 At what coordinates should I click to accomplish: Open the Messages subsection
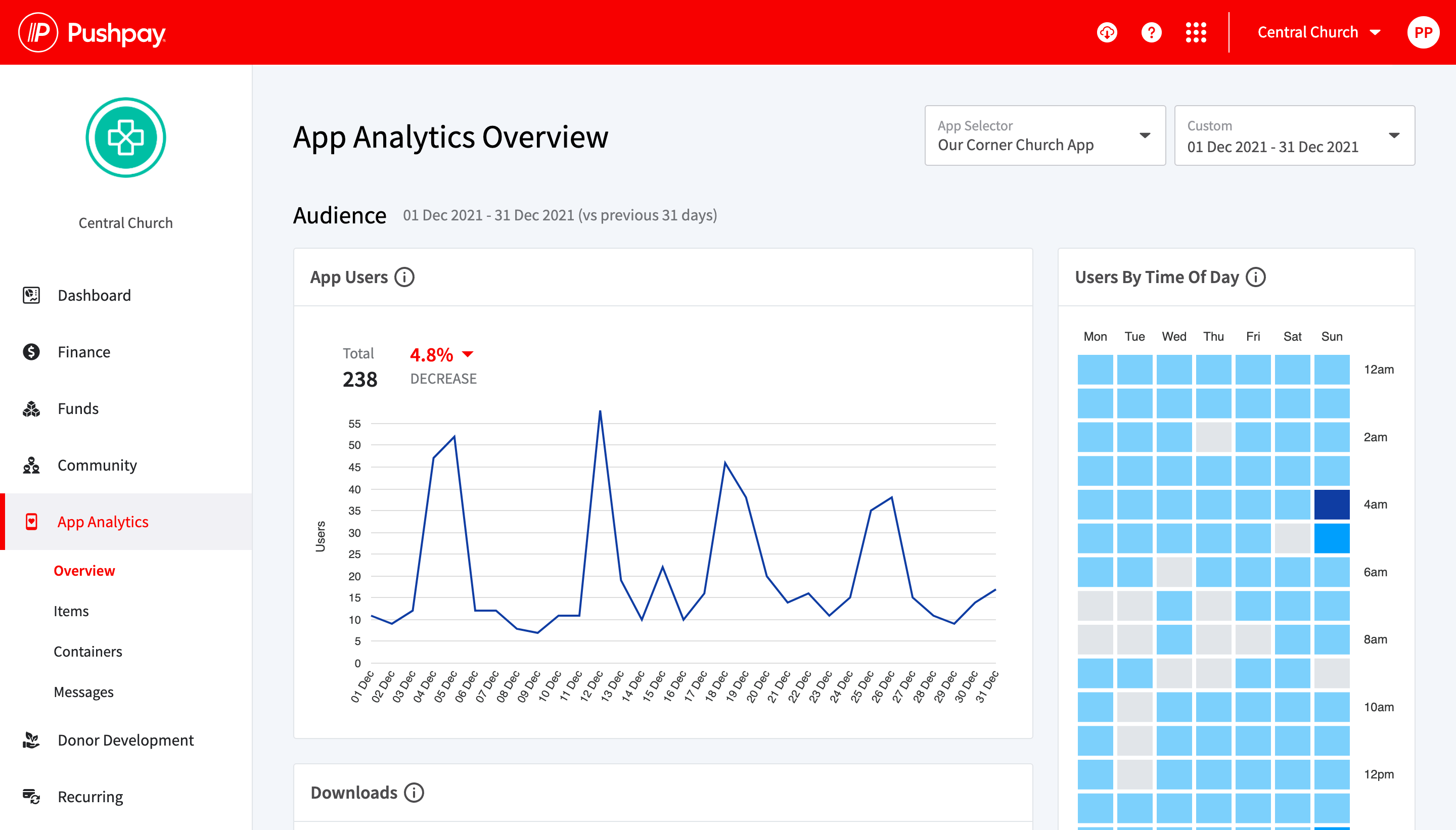(x=83, y=692)
